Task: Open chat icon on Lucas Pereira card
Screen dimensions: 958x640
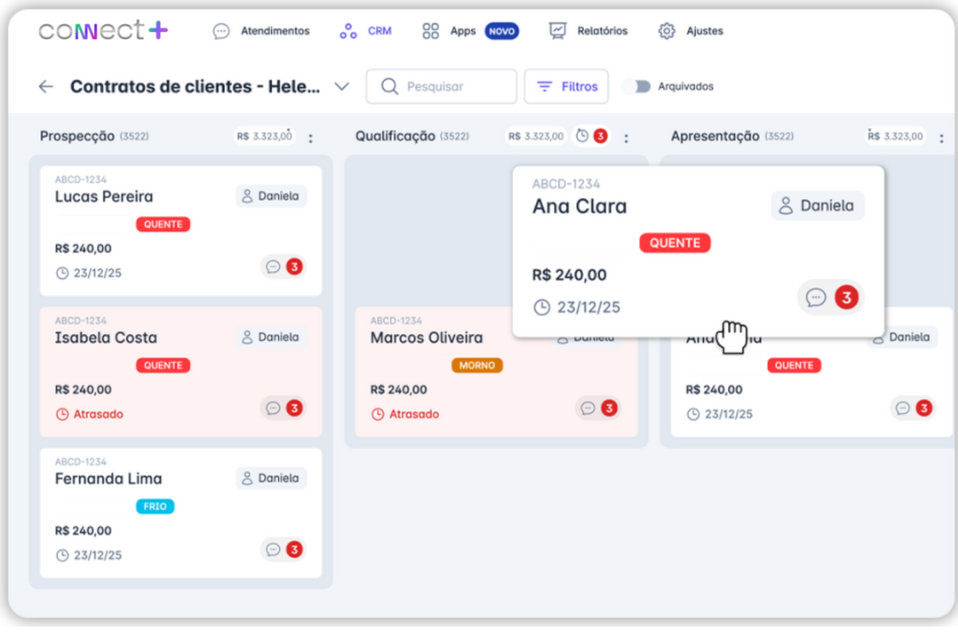Action: [273, 267]
